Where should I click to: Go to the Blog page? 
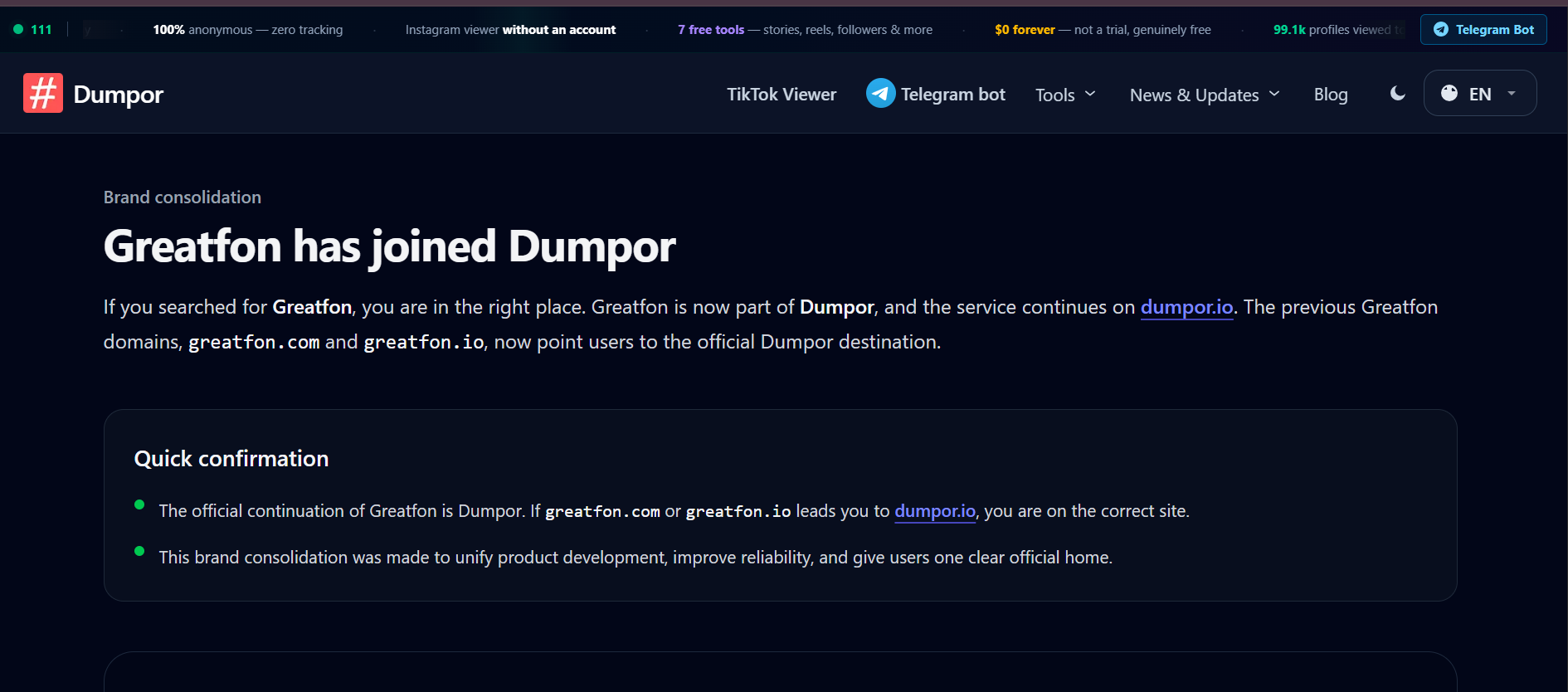click(1331, 95)
